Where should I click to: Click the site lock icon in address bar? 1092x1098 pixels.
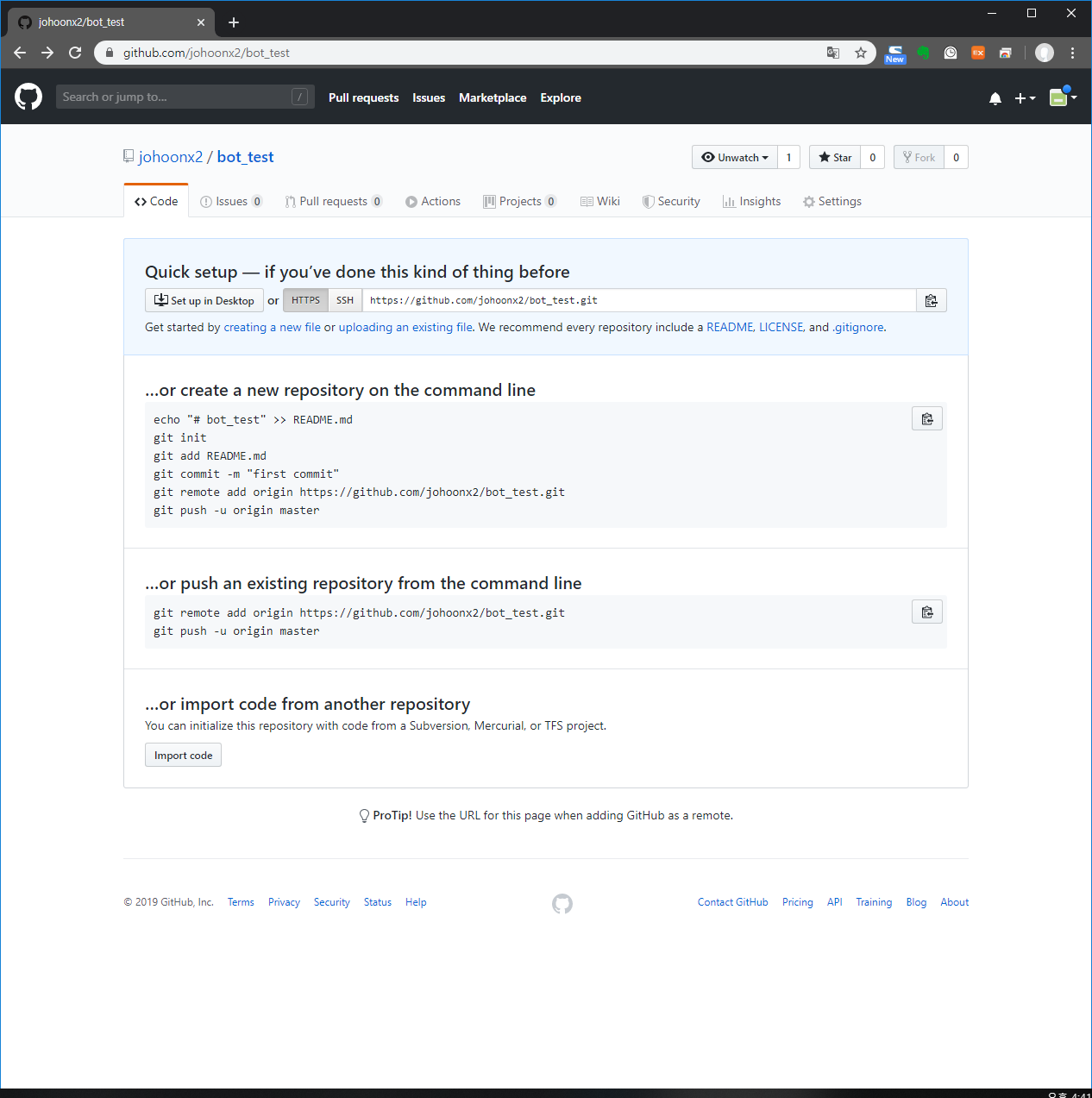point(109,53)
